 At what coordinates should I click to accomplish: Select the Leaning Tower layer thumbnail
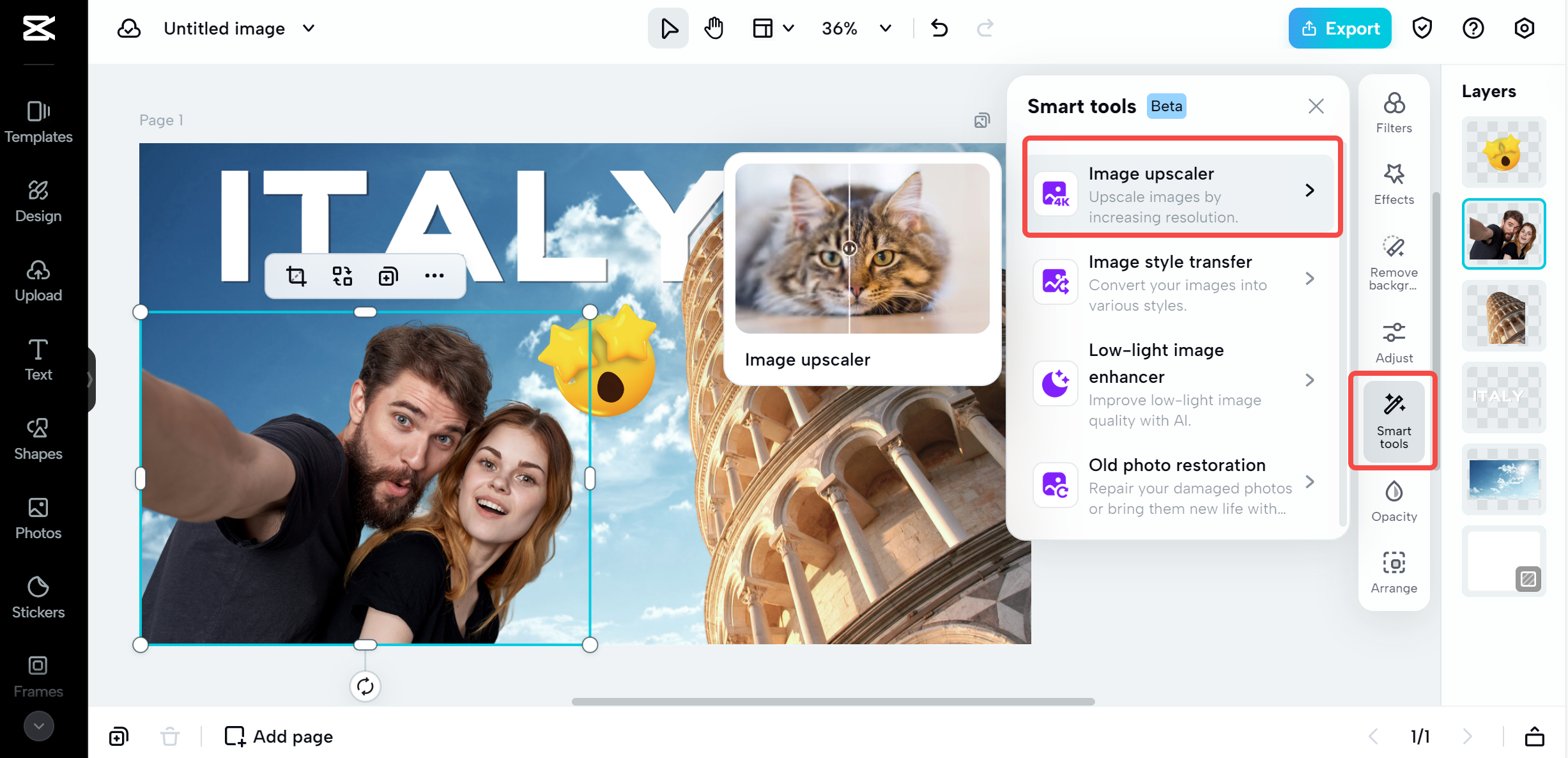(x=1503, y=316)
